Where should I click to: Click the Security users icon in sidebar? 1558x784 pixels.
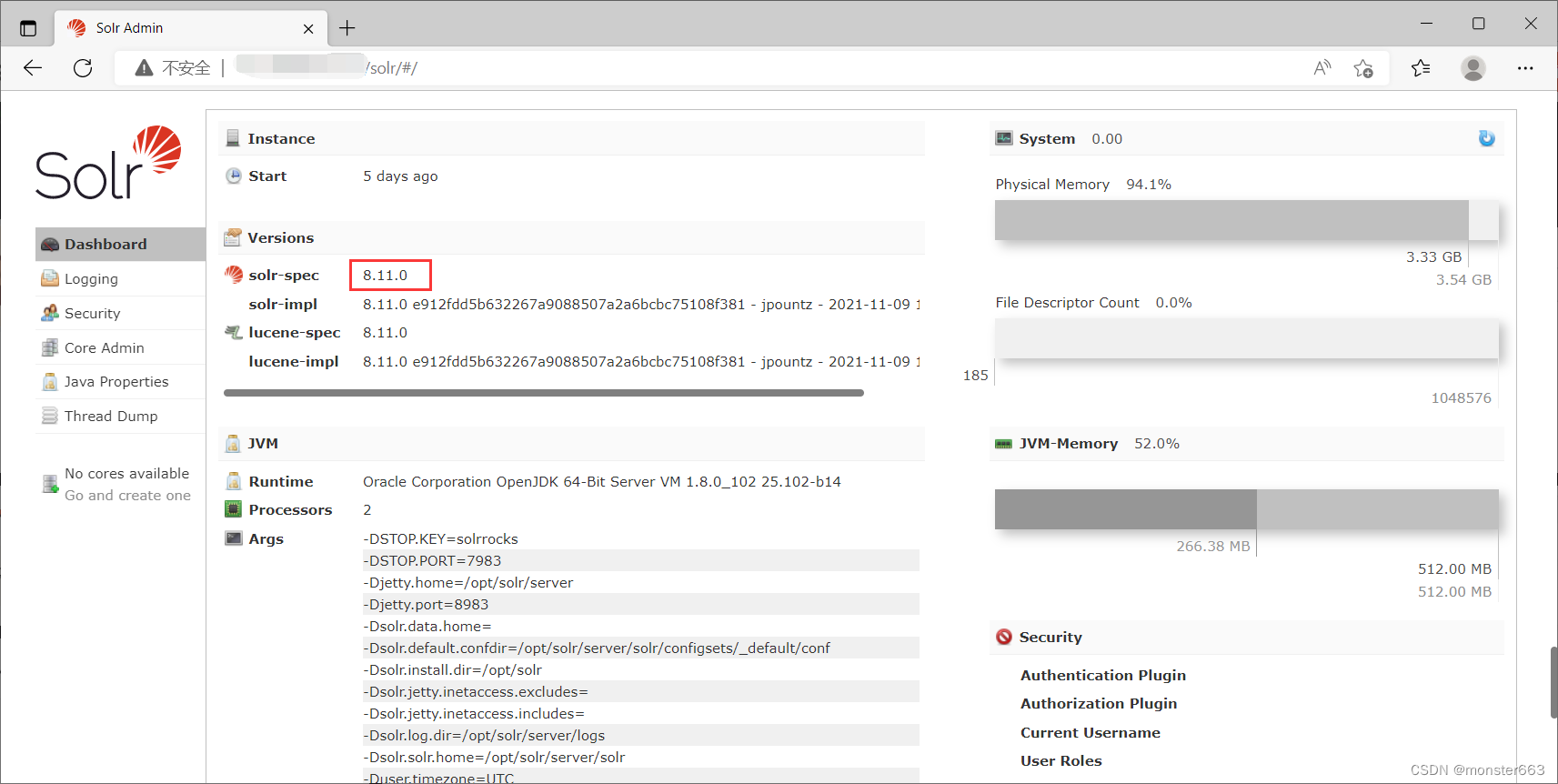tap(50, 313)
